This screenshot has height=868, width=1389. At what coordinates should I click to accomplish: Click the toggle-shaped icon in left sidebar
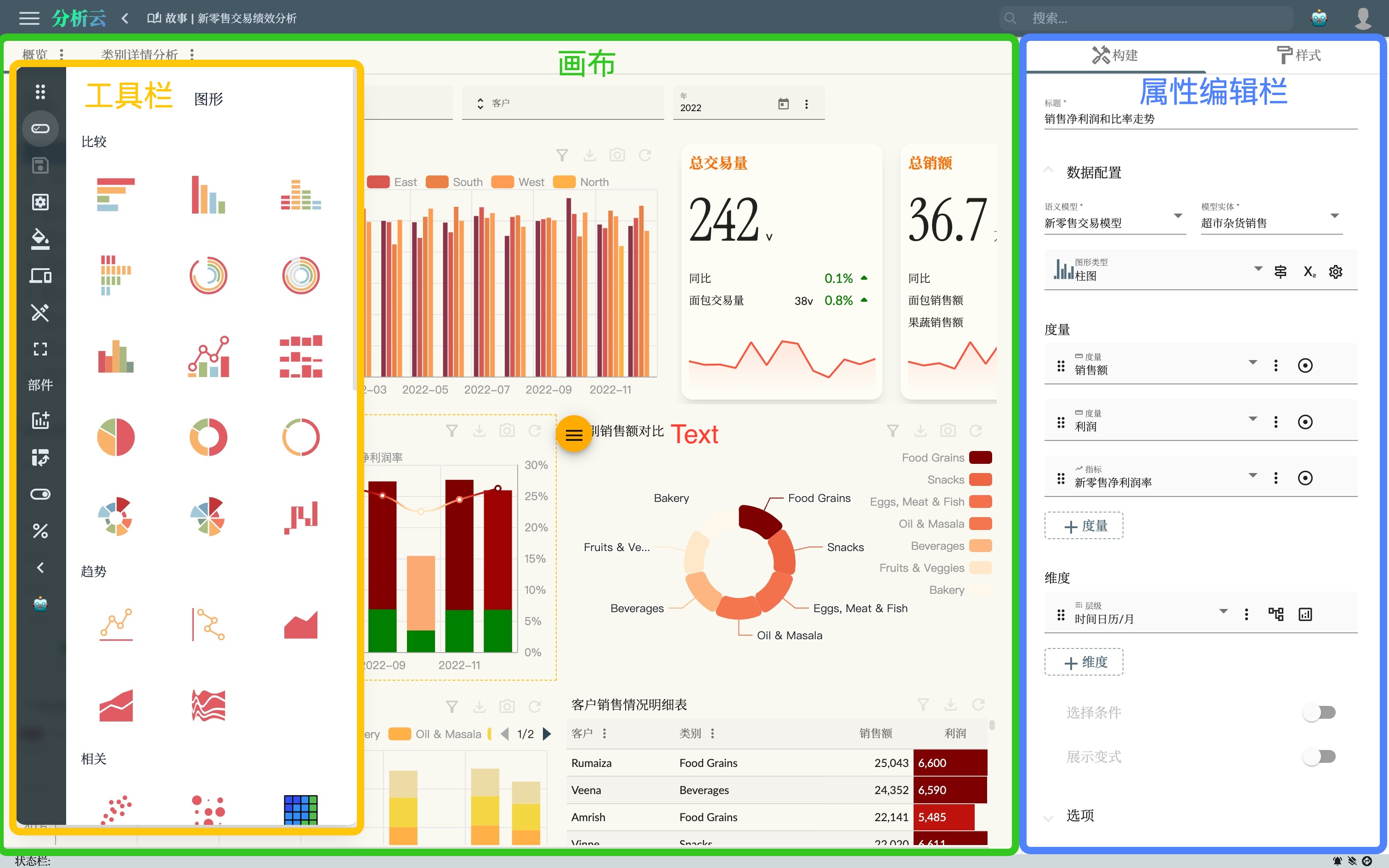[x=40, y=494]
